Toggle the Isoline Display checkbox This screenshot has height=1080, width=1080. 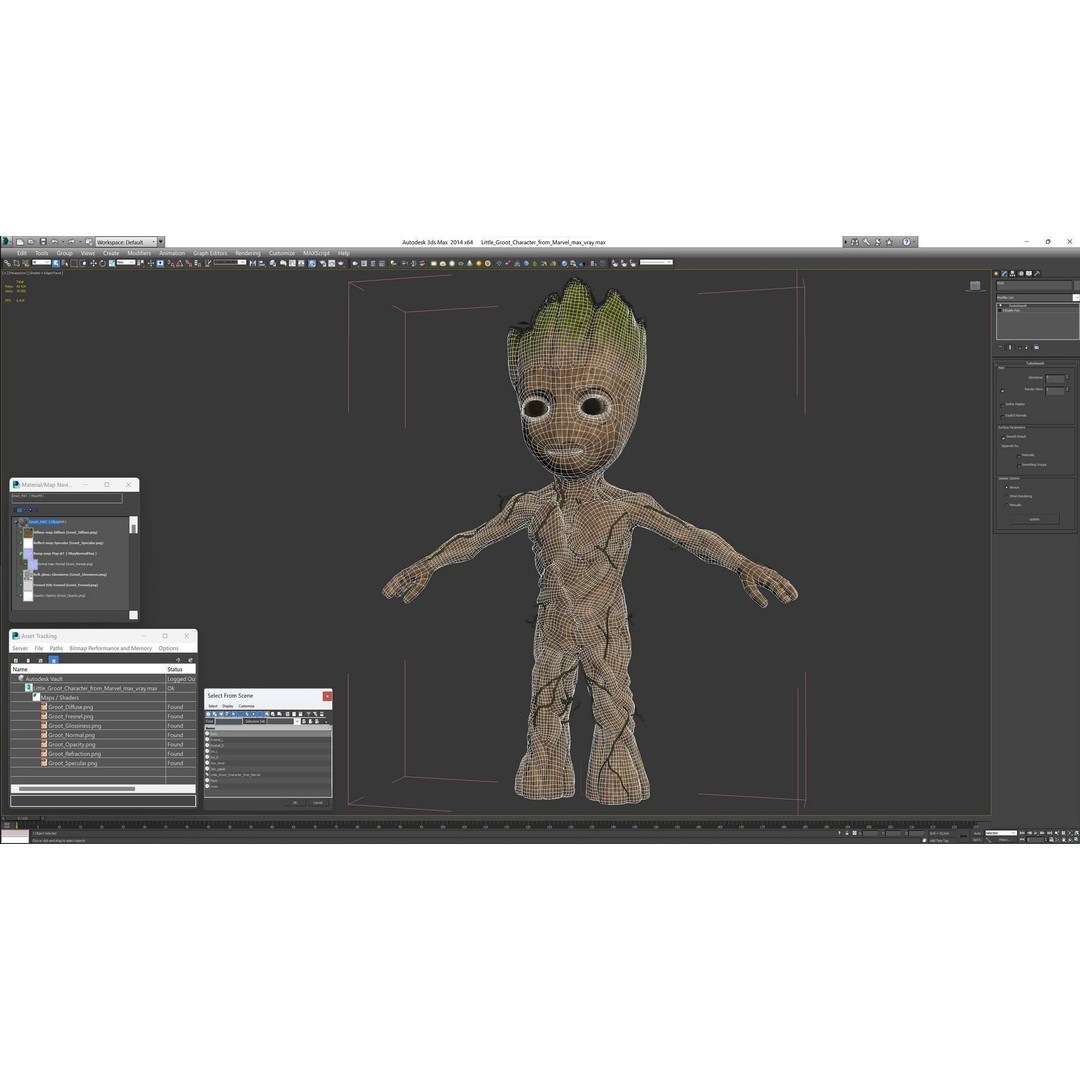coord(1002,405)
